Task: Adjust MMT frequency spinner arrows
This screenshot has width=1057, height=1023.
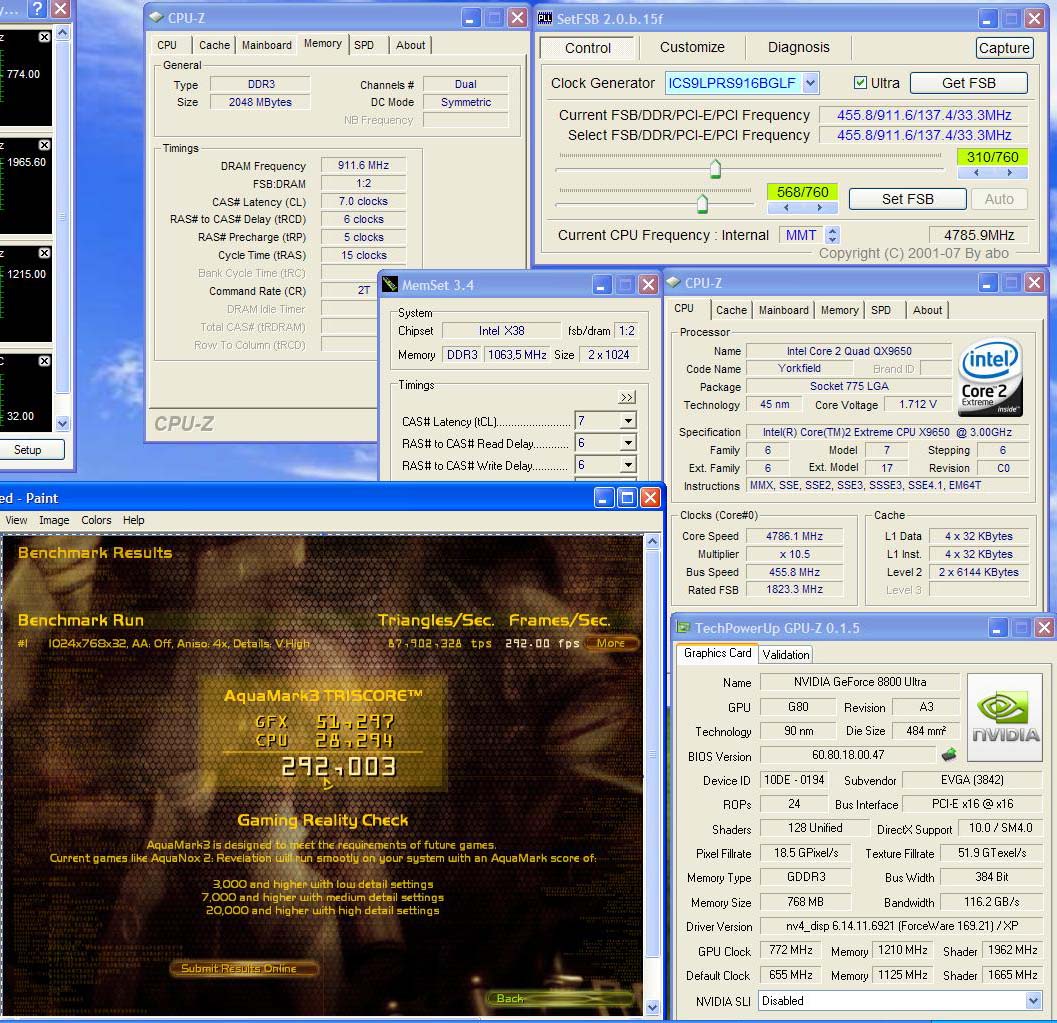Action: point(833,235)
